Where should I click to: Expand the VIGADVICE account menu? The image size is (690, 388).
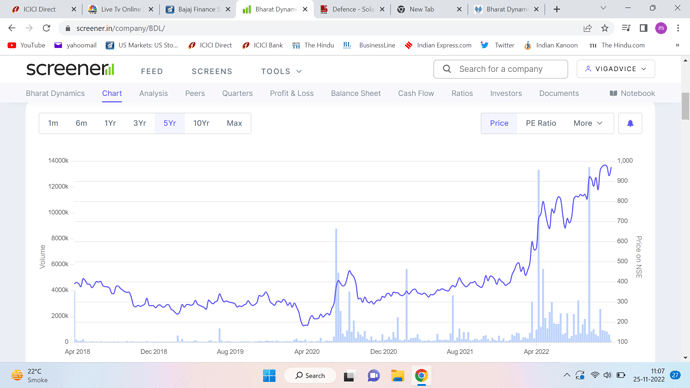point(616,69)
